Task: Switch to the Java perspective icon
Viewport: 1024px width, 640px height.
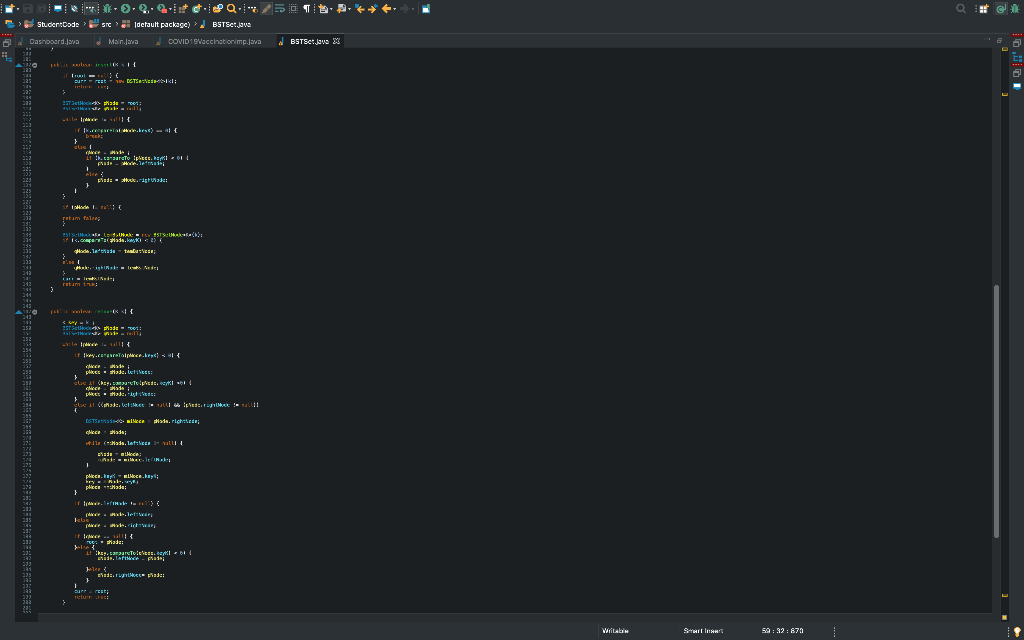Action: pyautogui.click(x=1000, y=8)
